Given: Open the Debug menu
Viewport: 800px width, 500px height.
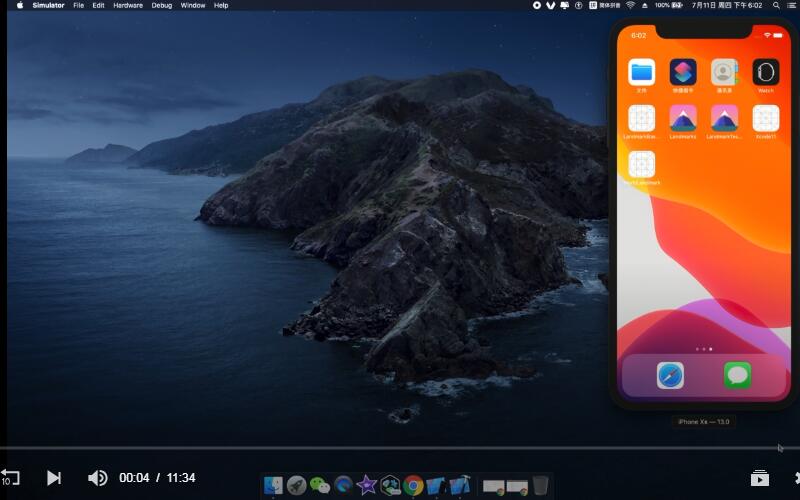Looking at the screenshot, I should pos(161,5).
